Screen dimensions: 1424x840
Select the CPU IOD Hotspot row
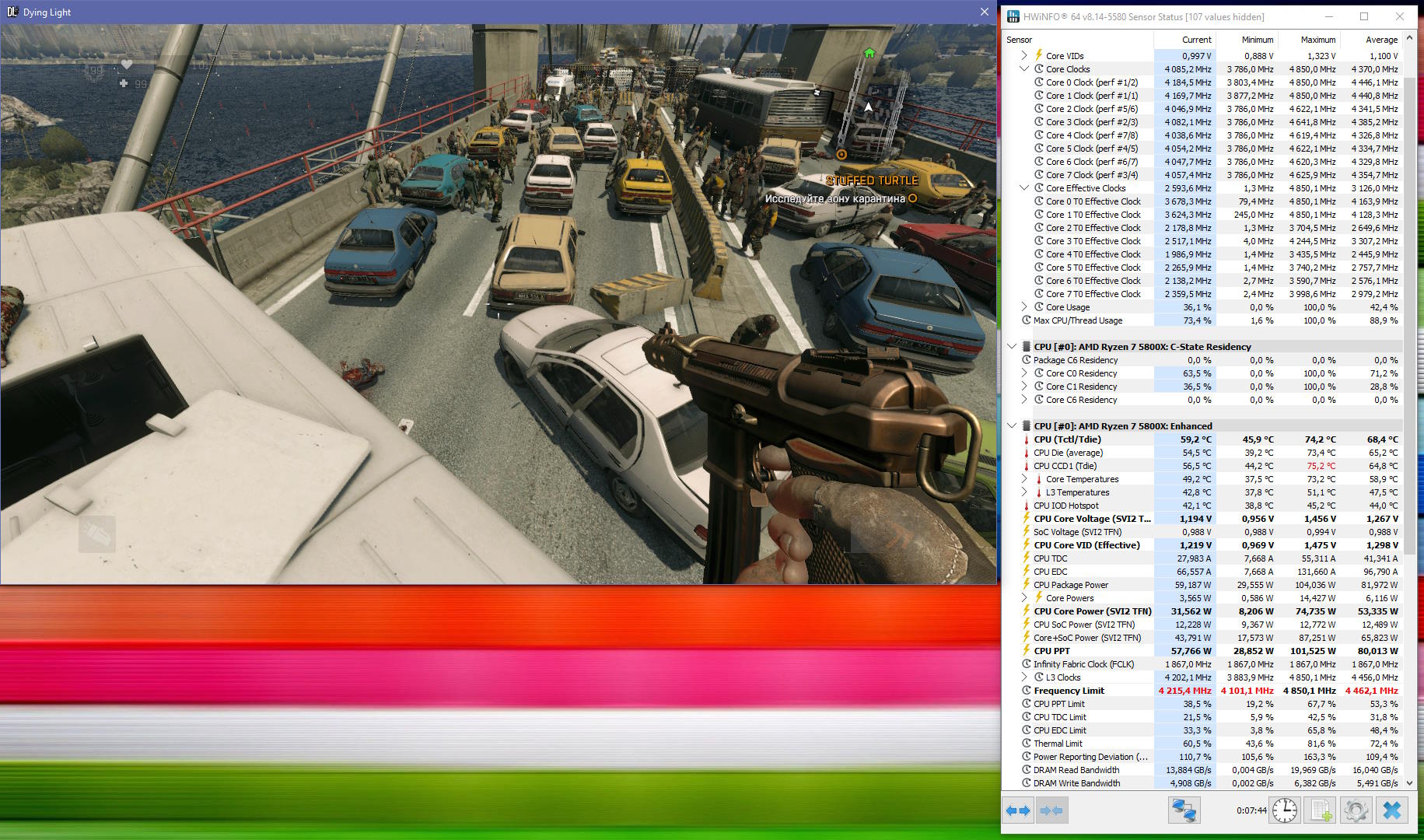(x=1202, y=506)
